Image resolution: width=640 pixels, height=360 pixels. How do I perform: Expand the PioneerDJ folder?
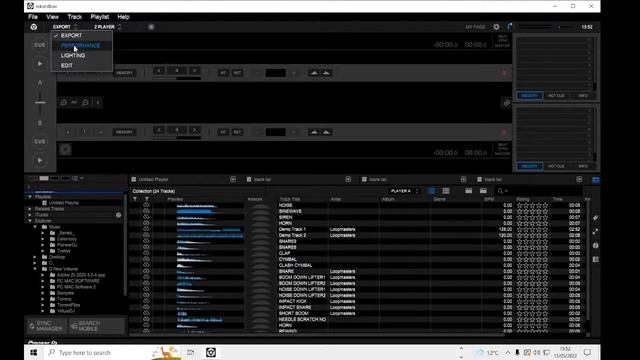43,245
